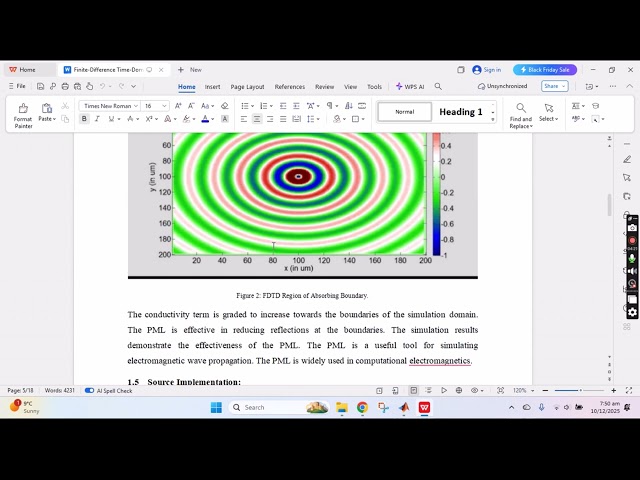Click the vertical document scrollbar

point(609,205)
